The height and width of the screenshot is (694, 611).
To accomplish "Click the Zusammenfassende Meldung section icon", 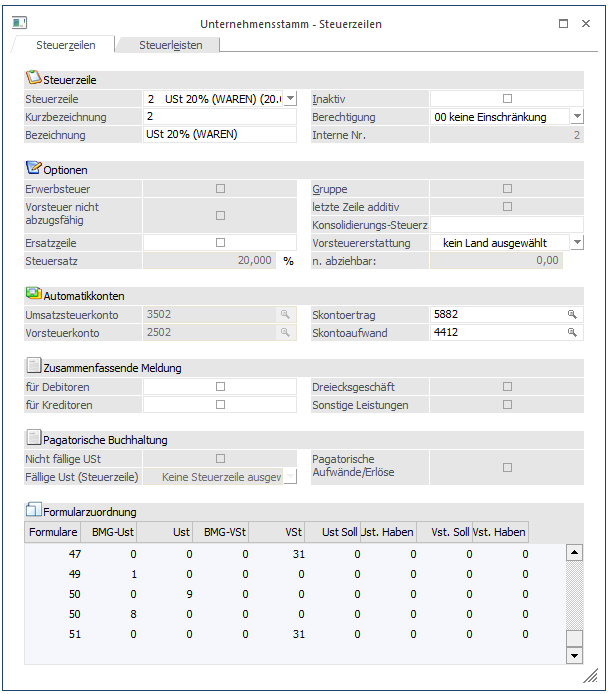I will point(33,366).
